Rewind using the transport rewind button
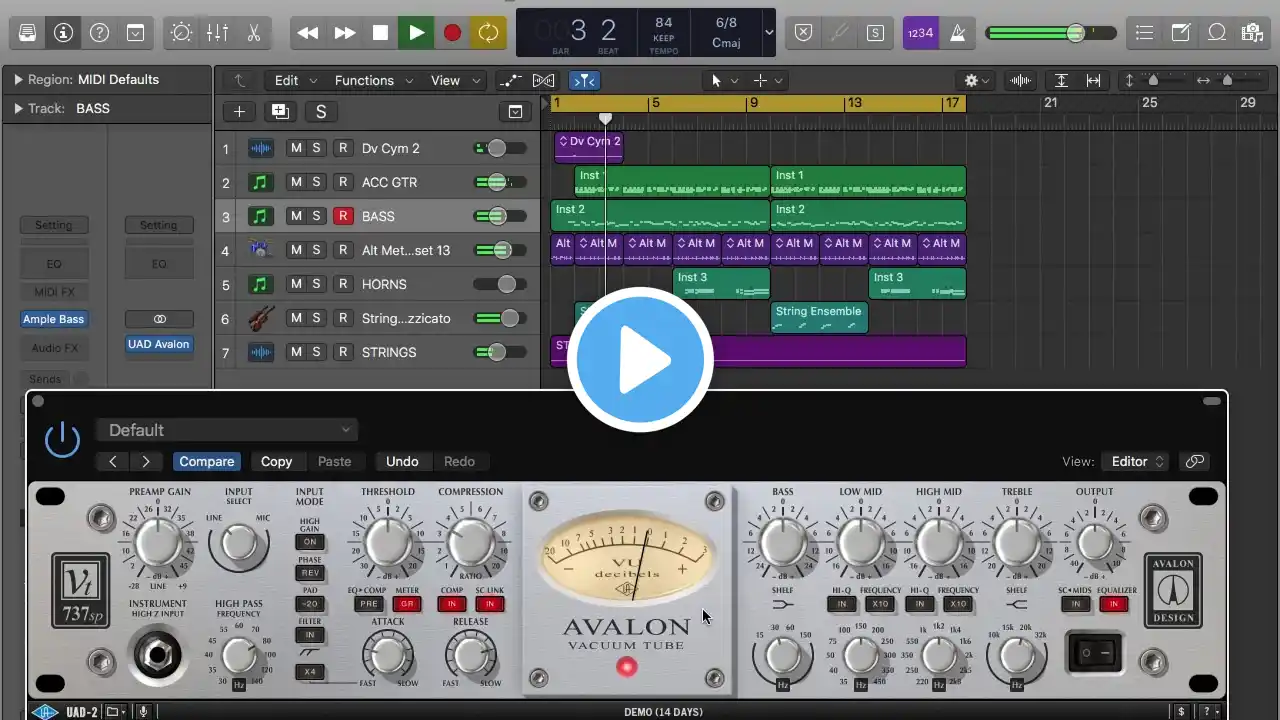 click(x=308, y=33)
